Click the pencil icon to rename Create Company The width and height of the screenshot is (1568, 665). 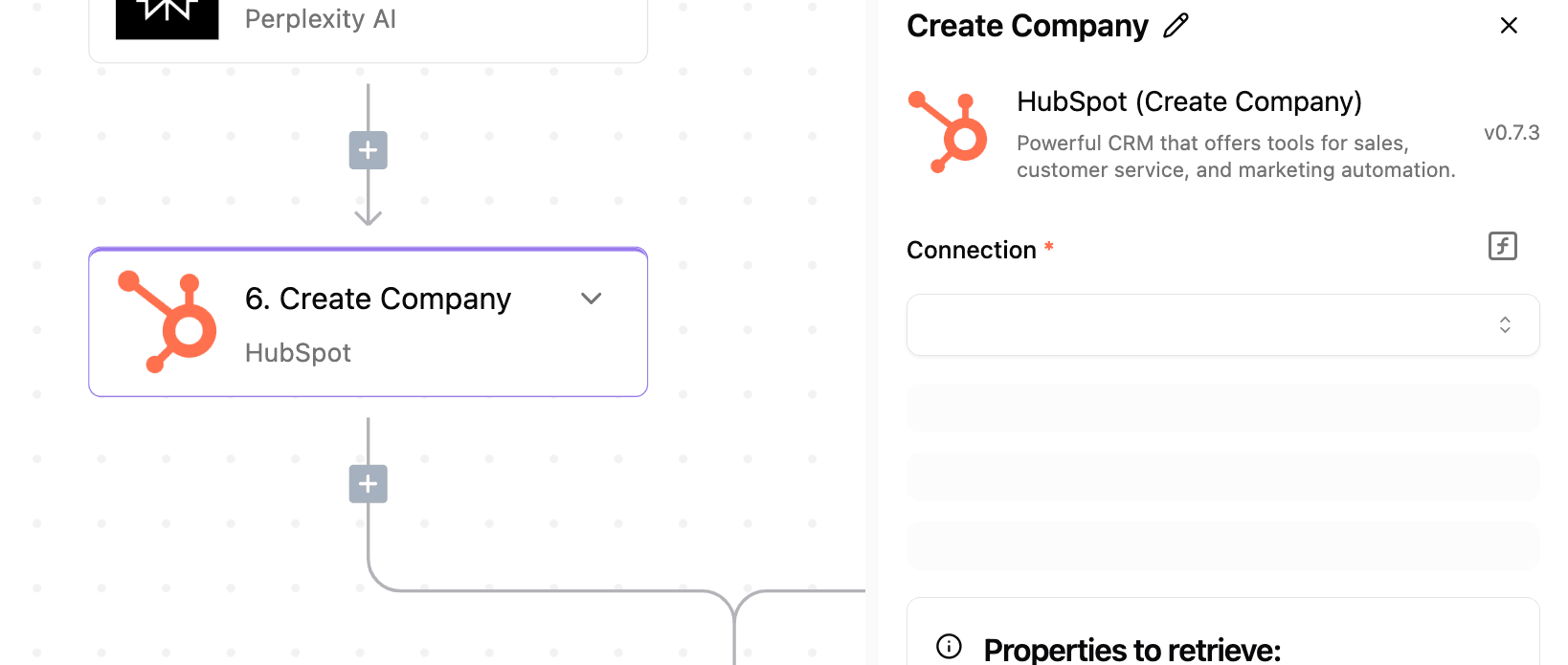pyautogui.click(x=1176, y=26)
